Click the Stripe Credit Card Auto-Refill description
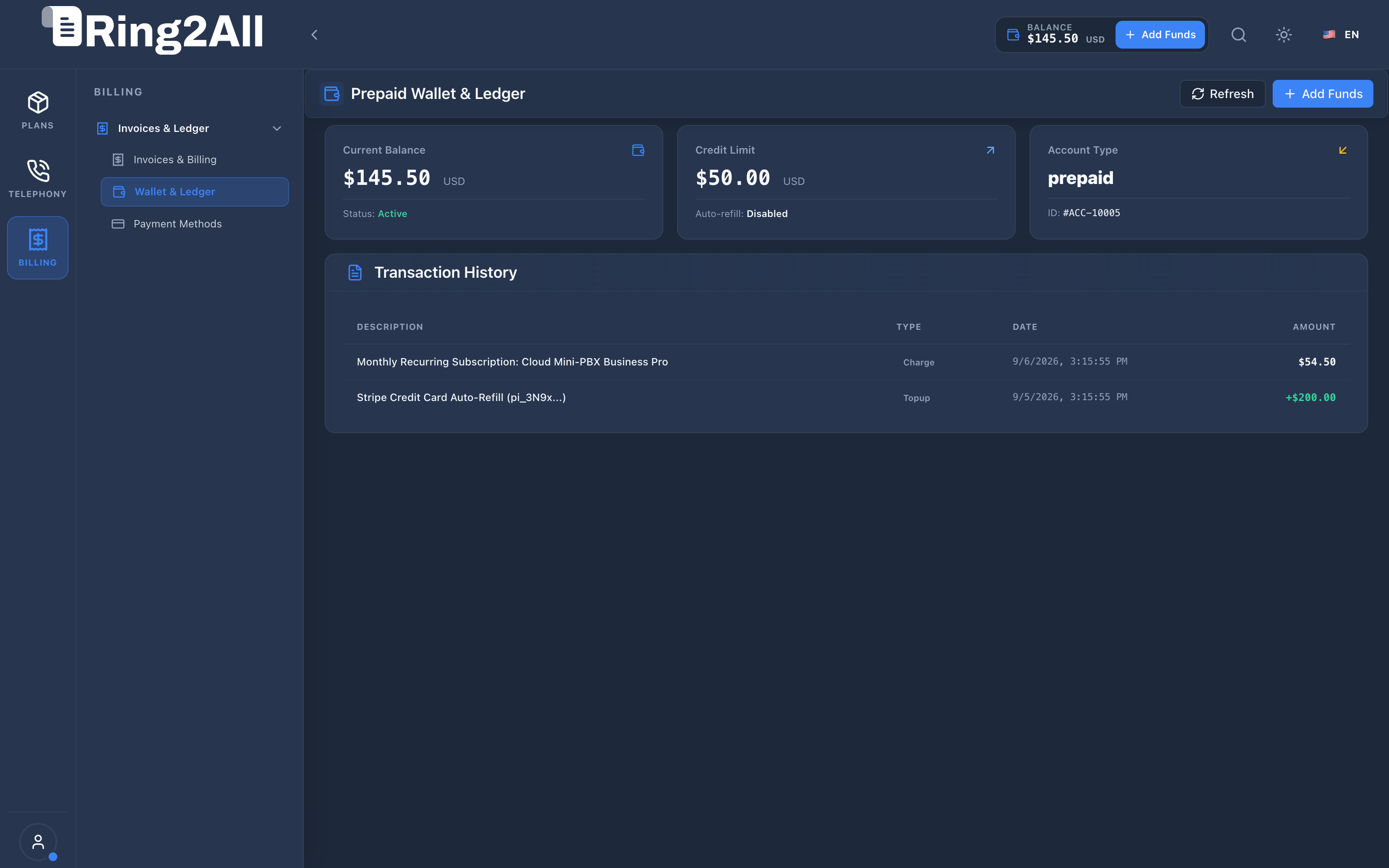This screenshot has width=1389, height=868. 461,398
